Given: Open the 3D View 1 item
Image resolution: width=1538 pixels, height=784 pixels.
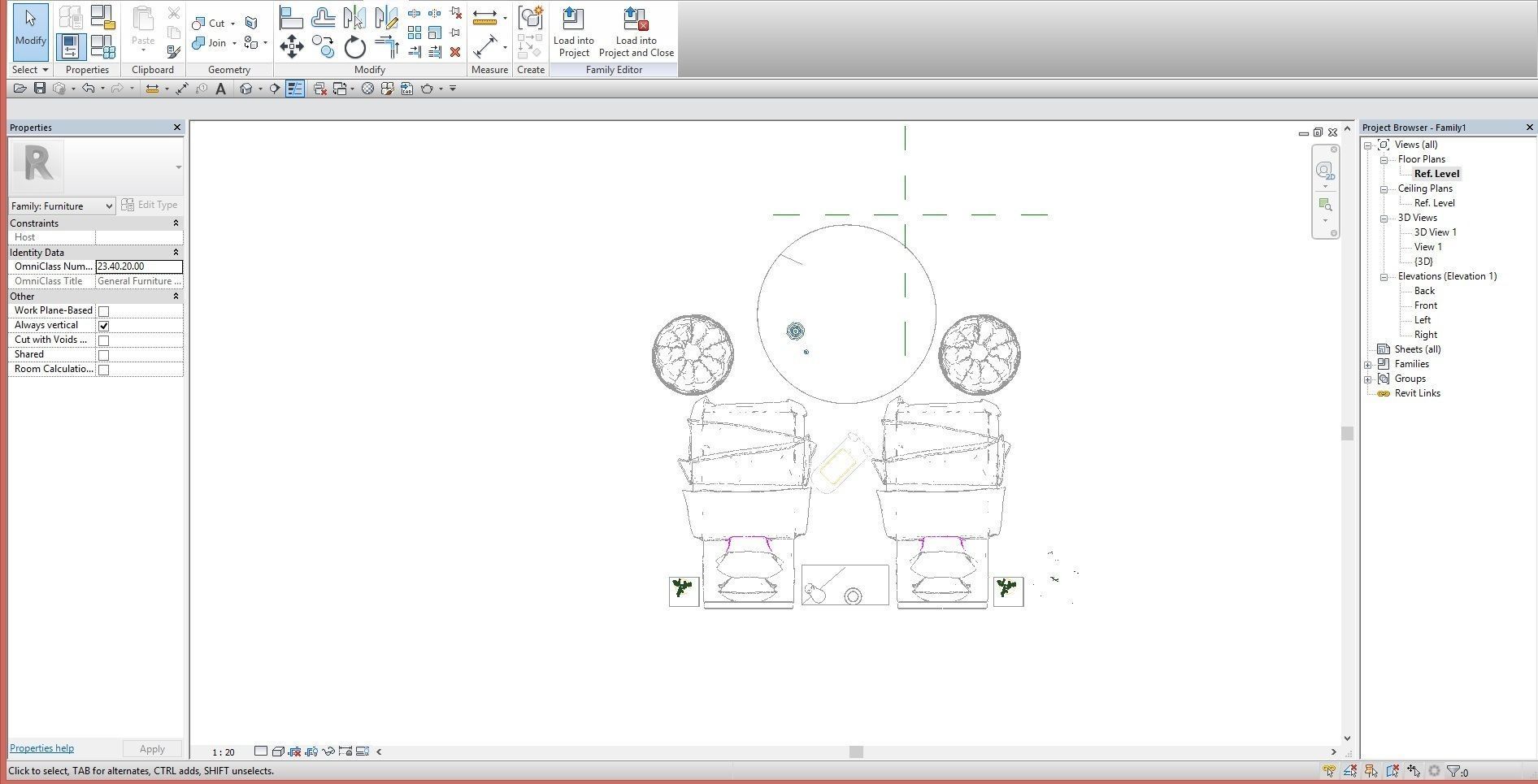Looking at the screenshot, I should point(1436,232).
